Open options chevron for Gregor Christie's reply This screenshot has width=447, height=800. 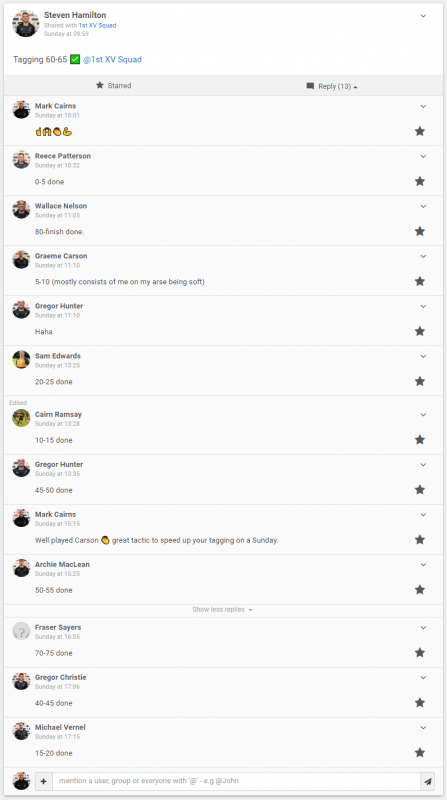(423, 678)
